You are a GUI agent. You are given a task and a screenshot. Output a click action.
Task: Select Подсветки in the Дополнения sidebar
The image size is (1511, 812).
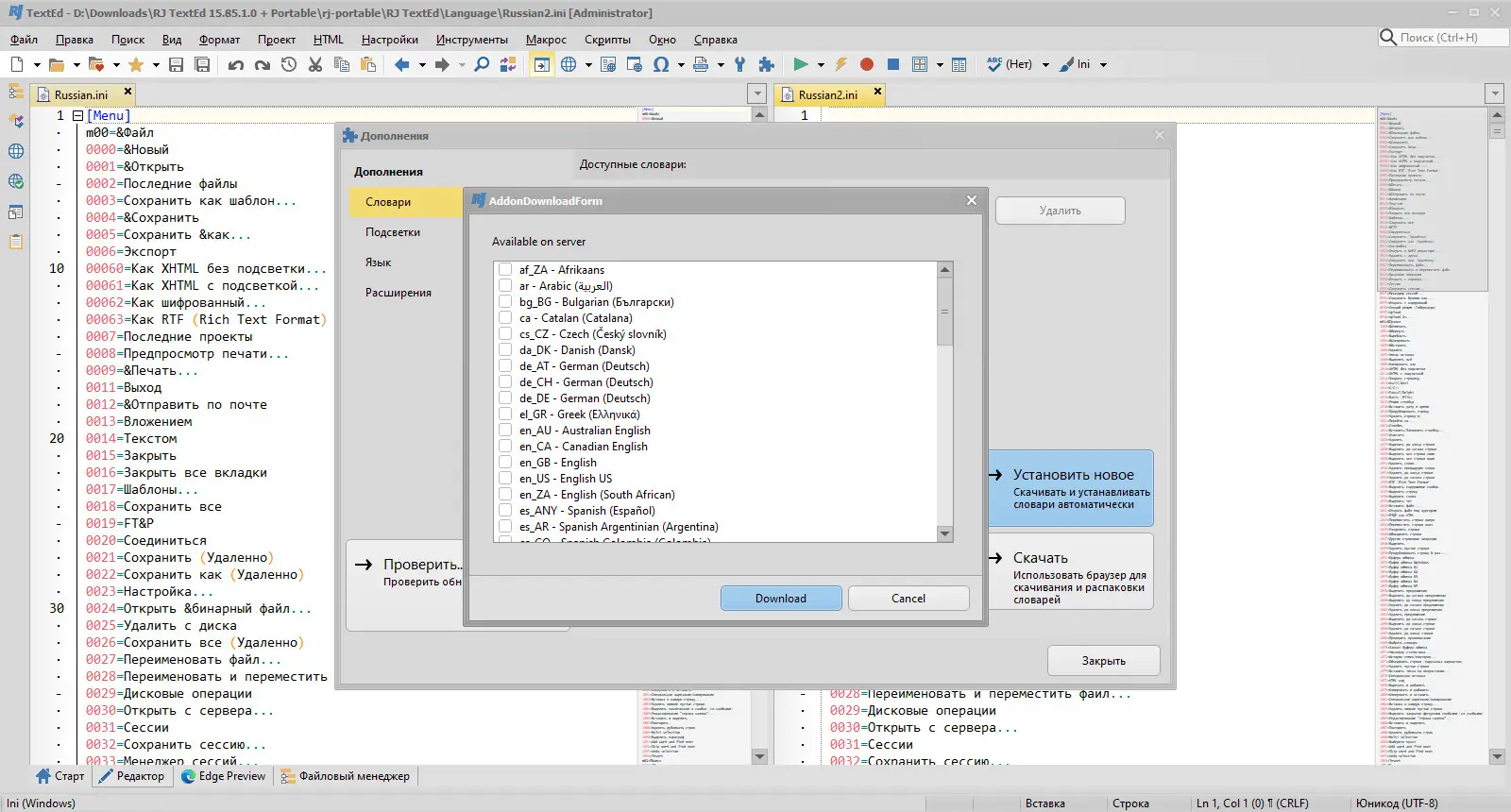393,232
